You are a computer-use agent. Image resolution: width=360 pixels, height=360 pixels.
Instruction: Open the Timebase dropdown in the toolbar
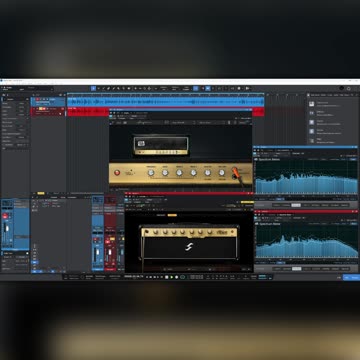coord(175,88)
